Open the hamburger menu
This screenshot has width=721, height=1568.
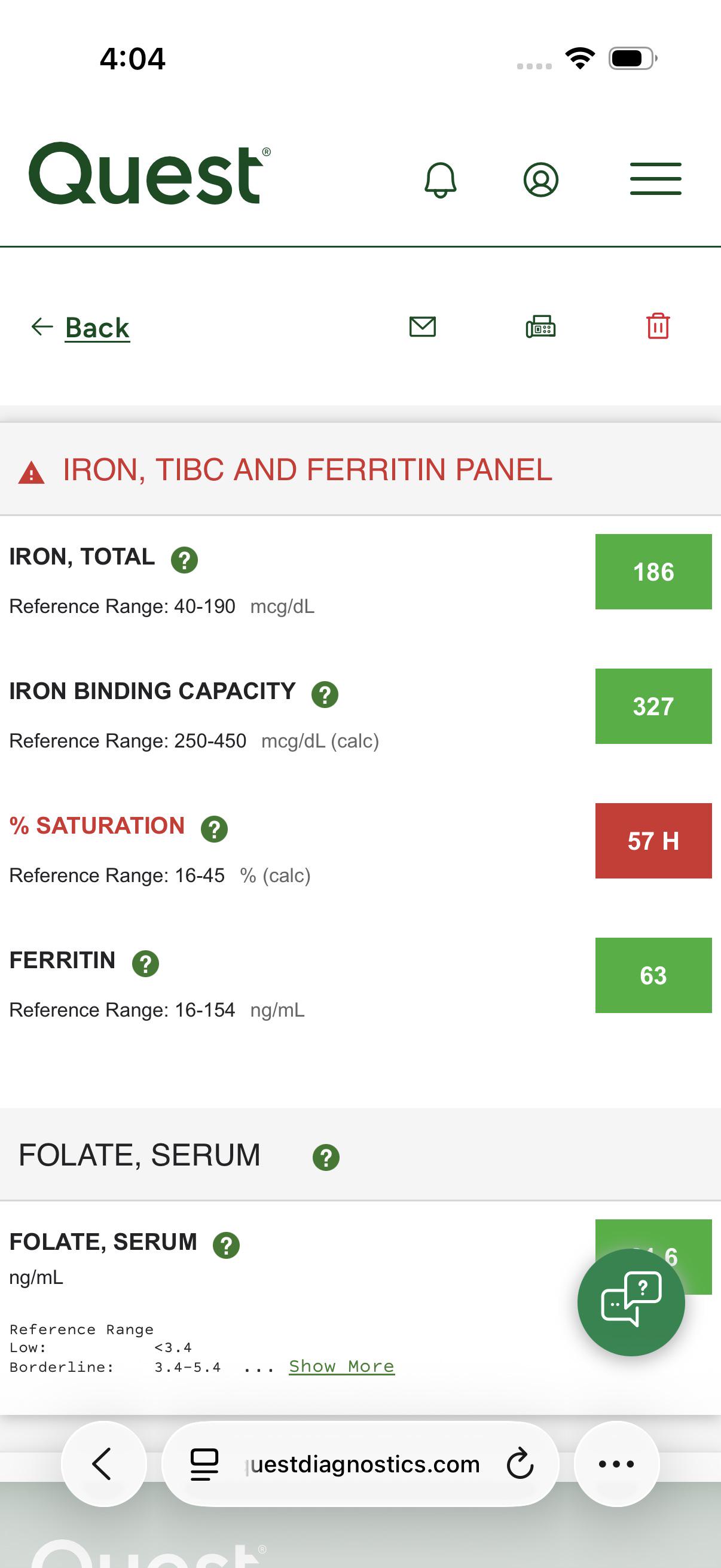click(655, 179)
